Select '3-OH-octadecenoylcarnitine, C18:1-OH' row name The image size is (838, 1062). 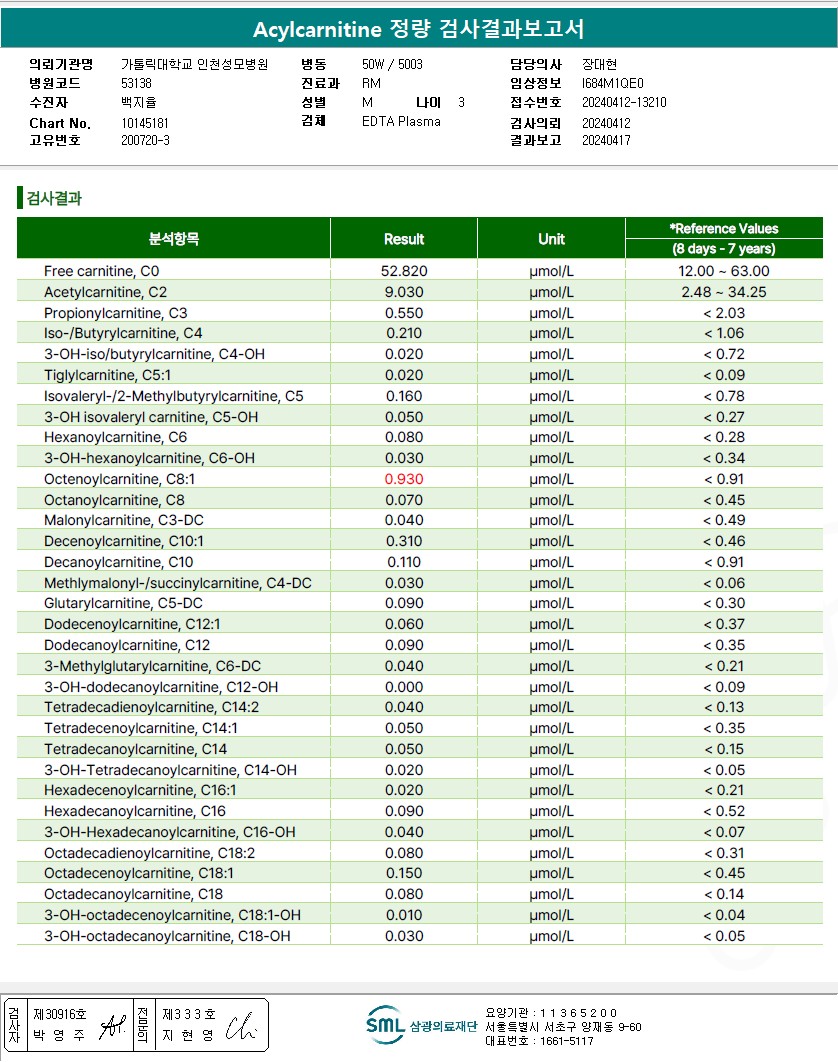[x=173, y=916]
